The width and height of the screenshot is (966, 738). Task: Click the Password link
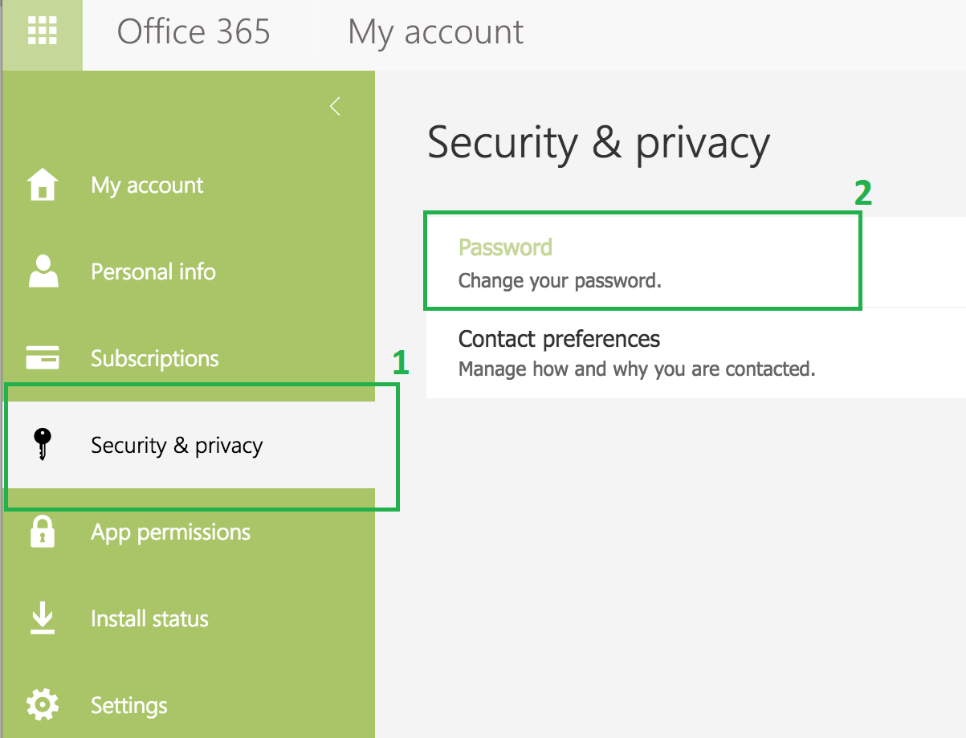pyautogui.click(x=505, y=247)
